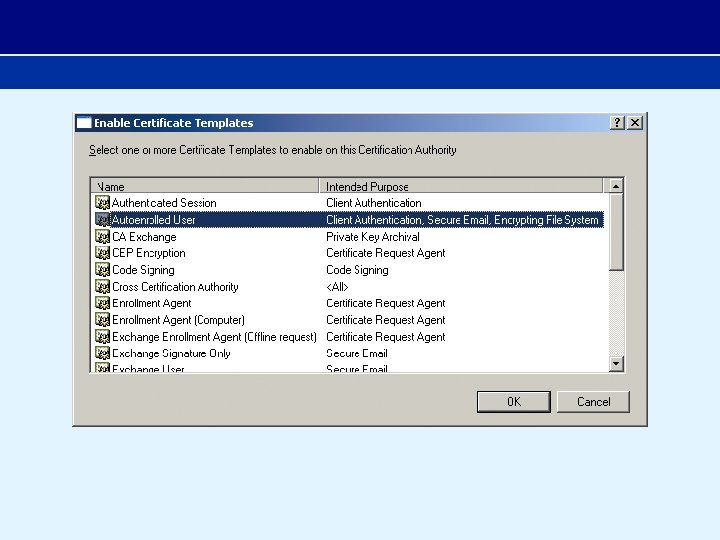Select the CA Exchange template name

pos(144,237)
